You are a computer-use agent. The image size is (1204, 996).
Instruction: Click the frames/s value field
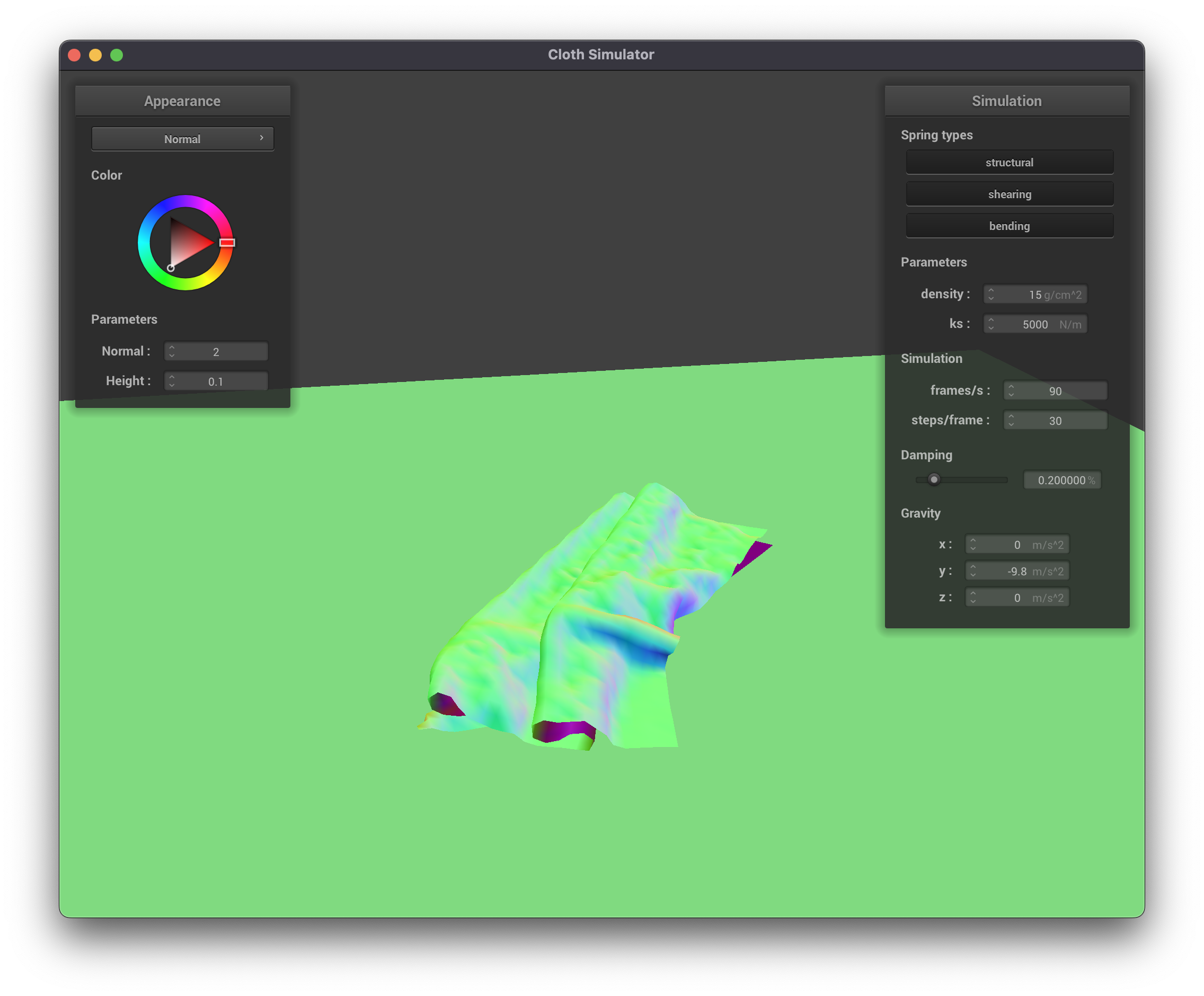[x=1055, y=391]
